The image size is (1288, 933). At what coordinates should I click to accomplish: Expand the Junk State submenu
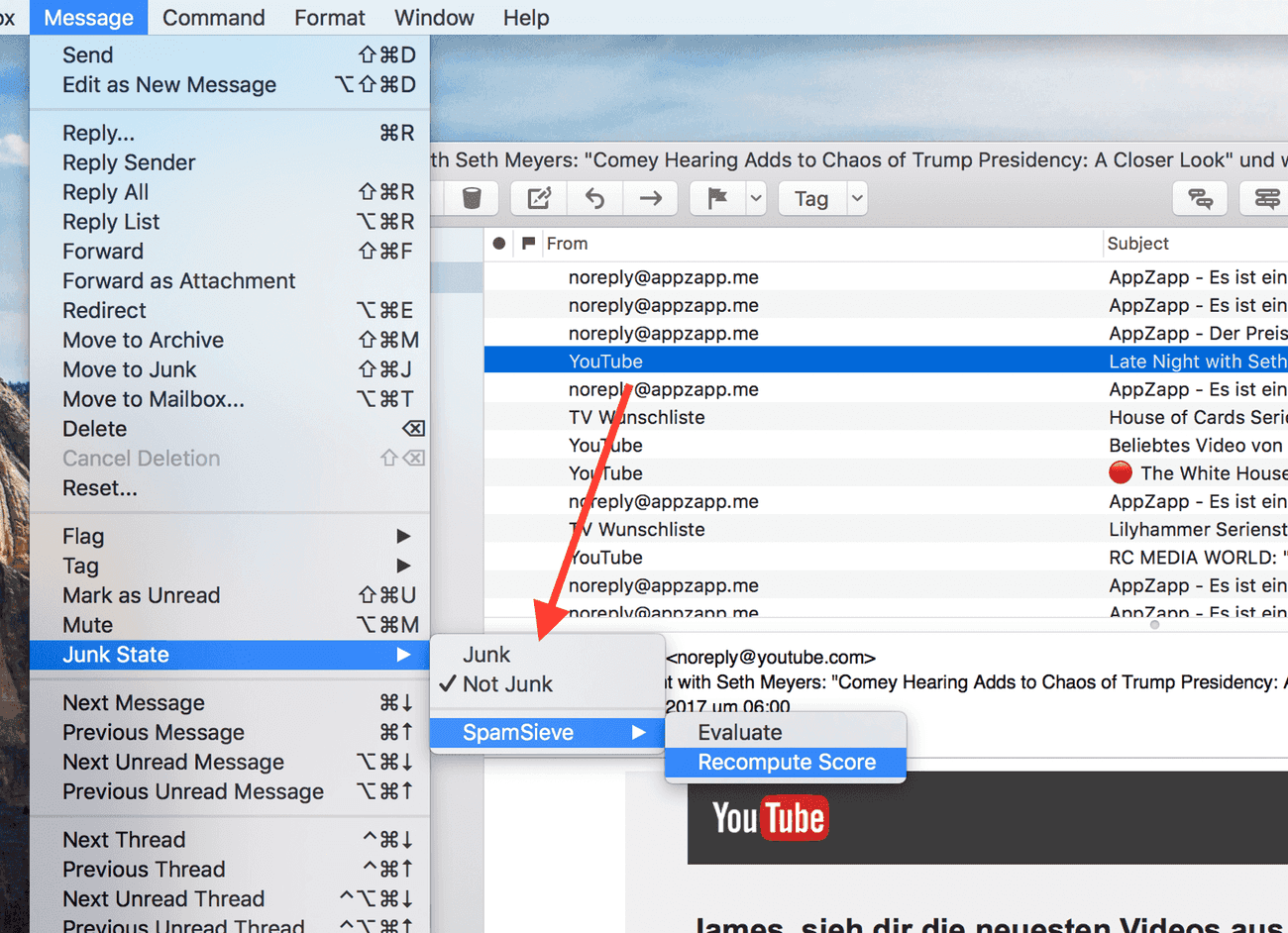pyautogui.click(x=230, y=655)
